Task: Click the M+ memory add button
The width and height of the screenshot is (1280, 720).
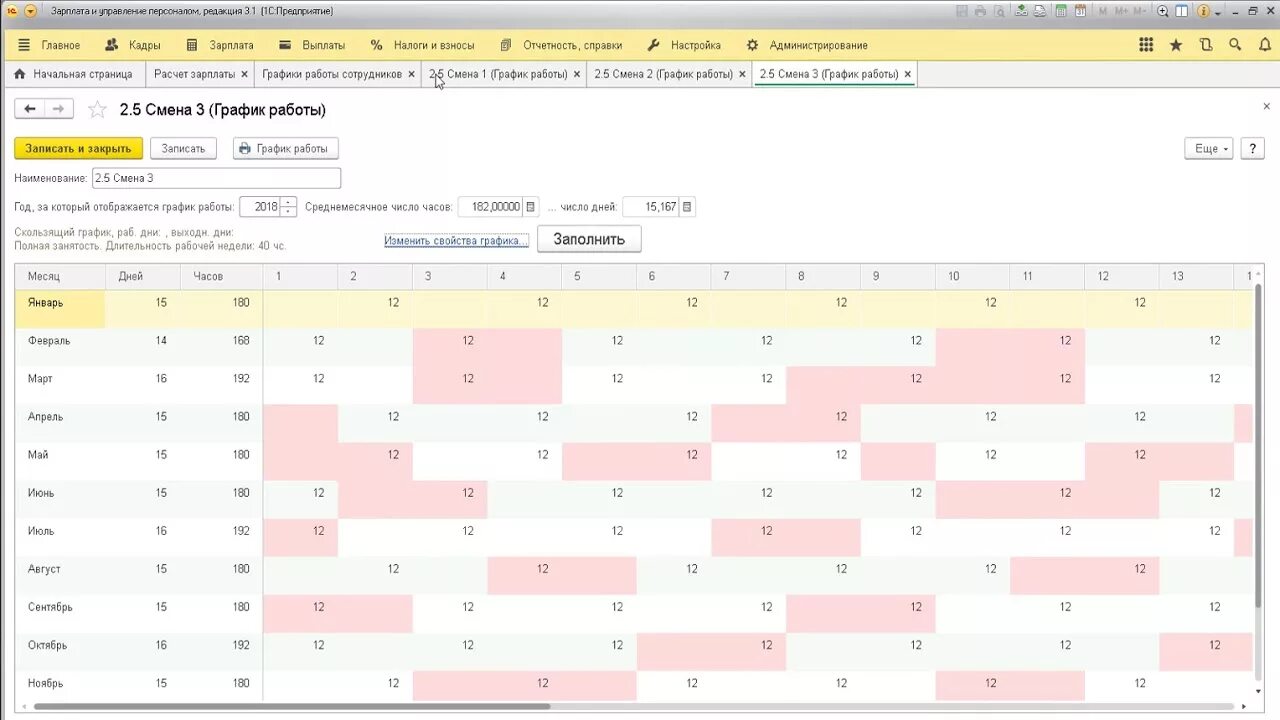Action: (1121, 11)
